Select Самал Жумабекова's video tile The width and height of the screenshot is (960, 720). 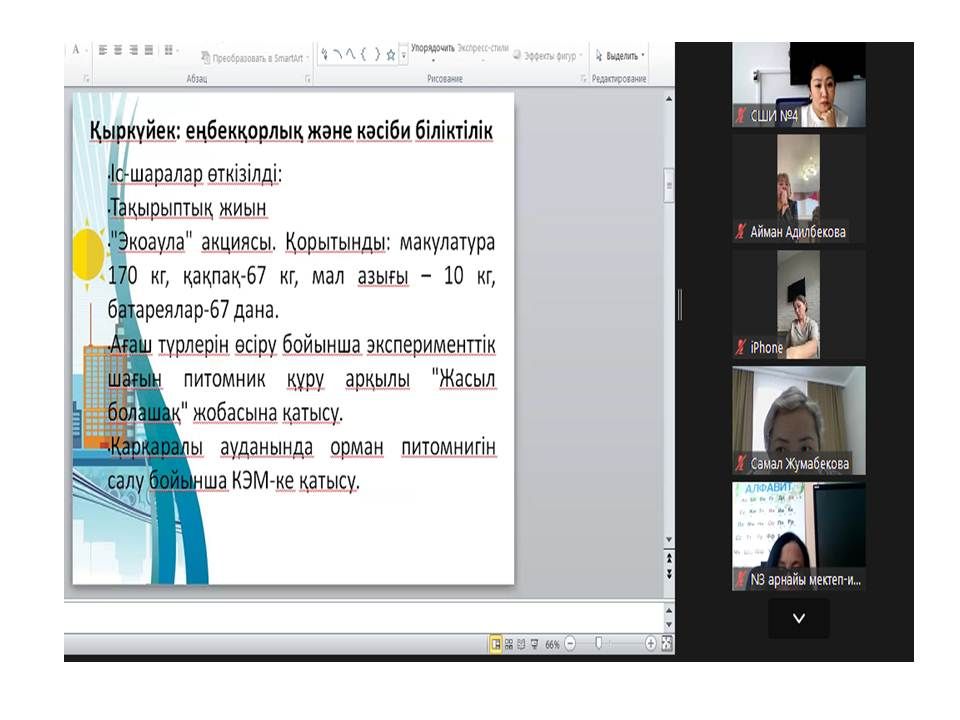tap(798, 420)
